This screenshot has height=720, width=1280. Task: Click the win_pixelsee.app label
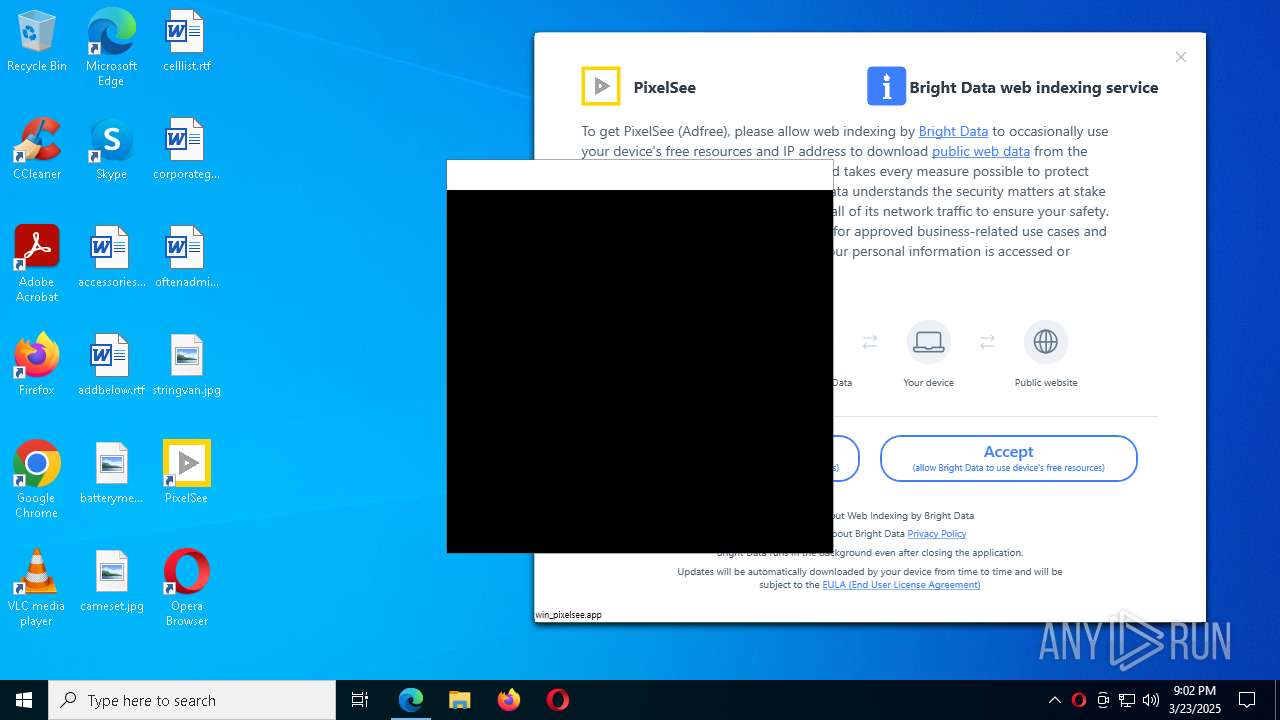568,615
